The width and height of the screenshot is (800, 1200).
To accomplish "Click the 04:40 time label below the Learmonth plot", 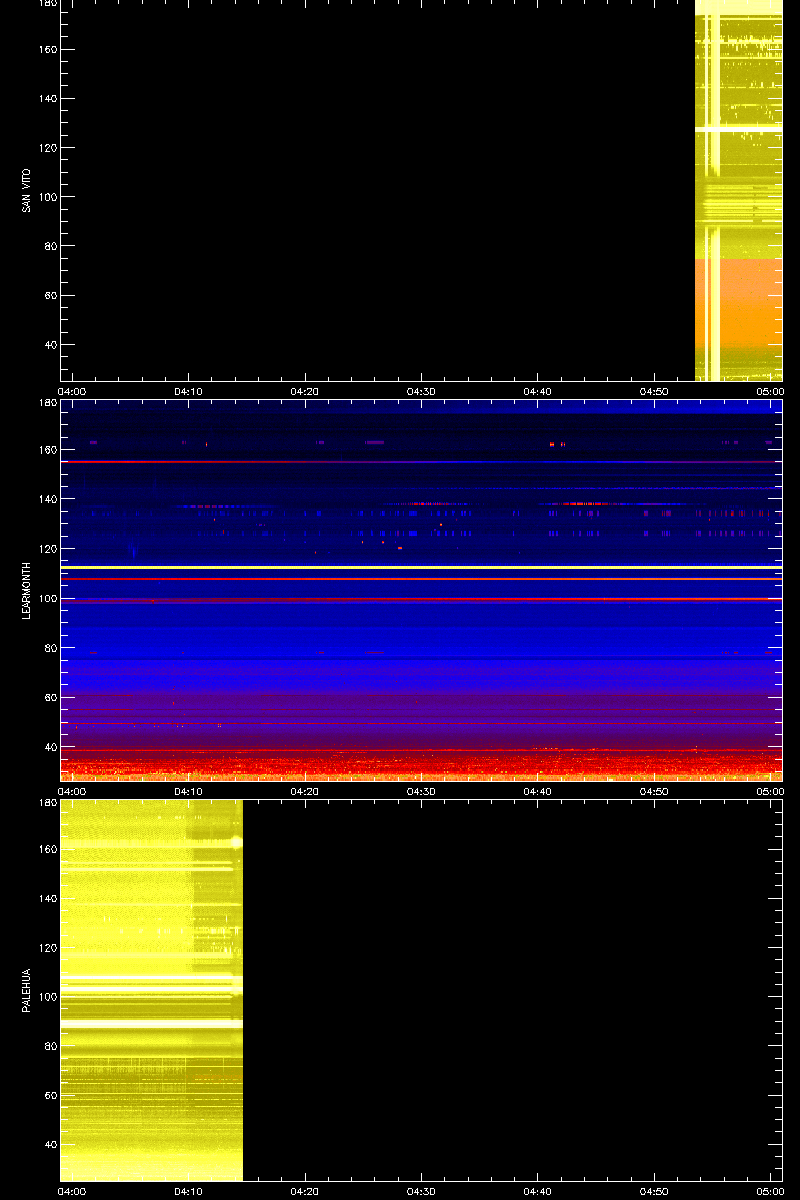I will [538, 791].
